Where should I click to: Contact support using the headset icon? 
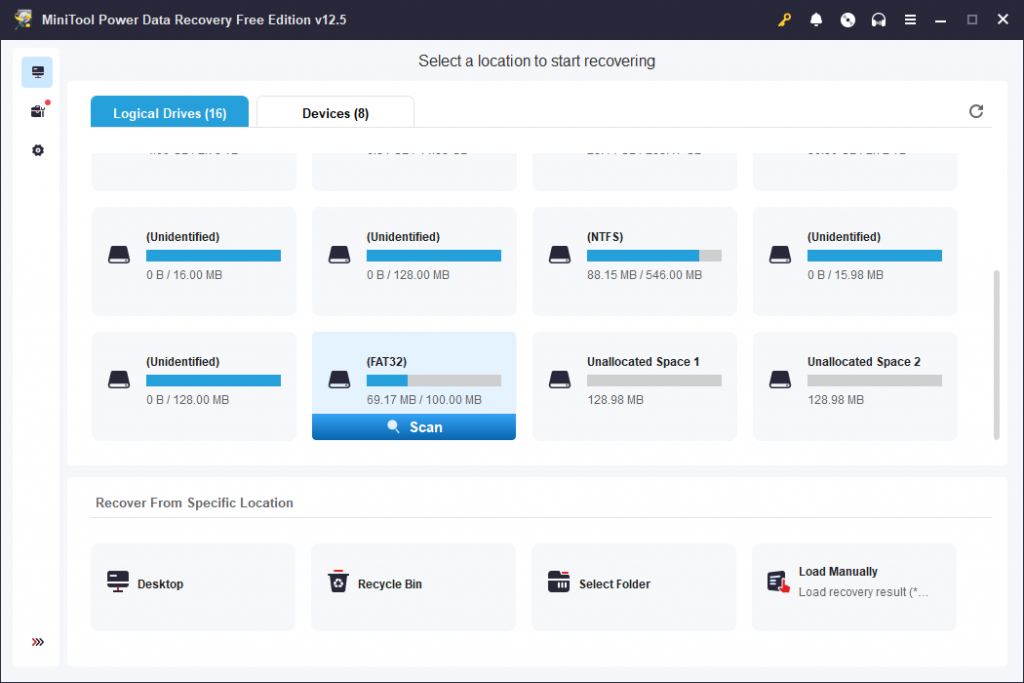[878, 19]
